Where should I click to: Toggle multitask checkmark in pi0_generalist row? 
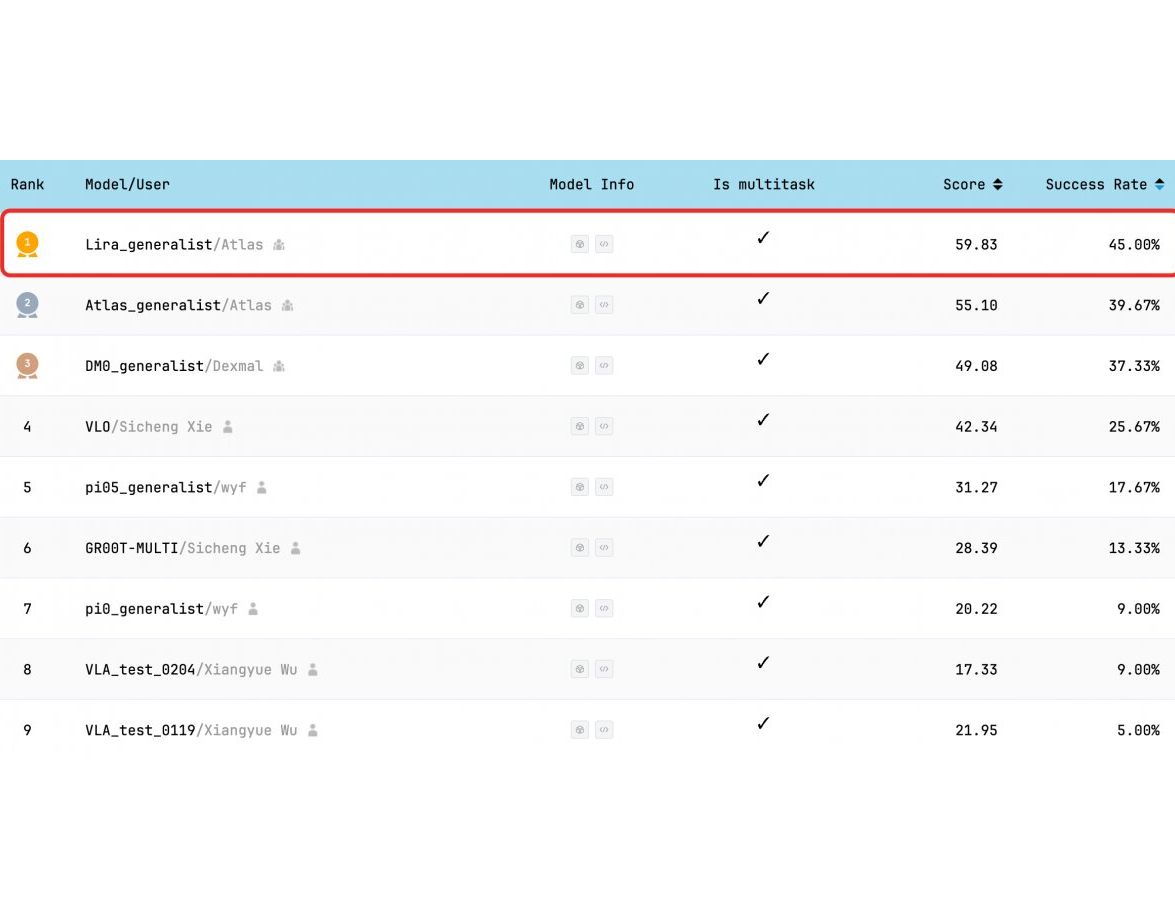[x=763, y=602]
